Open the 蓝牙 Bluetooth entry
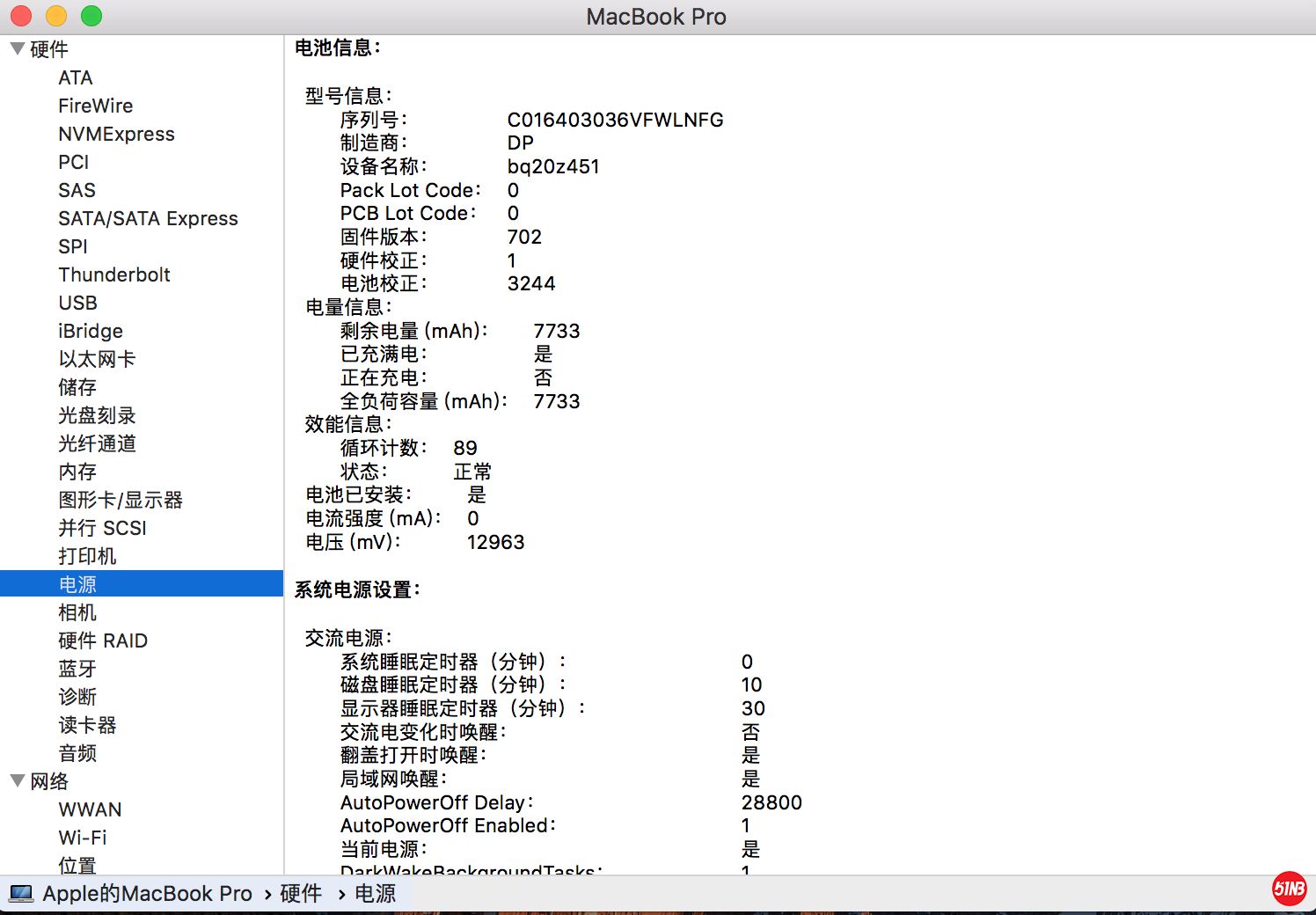Image resolution: width=1316 pixels, height=915 pixels. click(77, 669)
